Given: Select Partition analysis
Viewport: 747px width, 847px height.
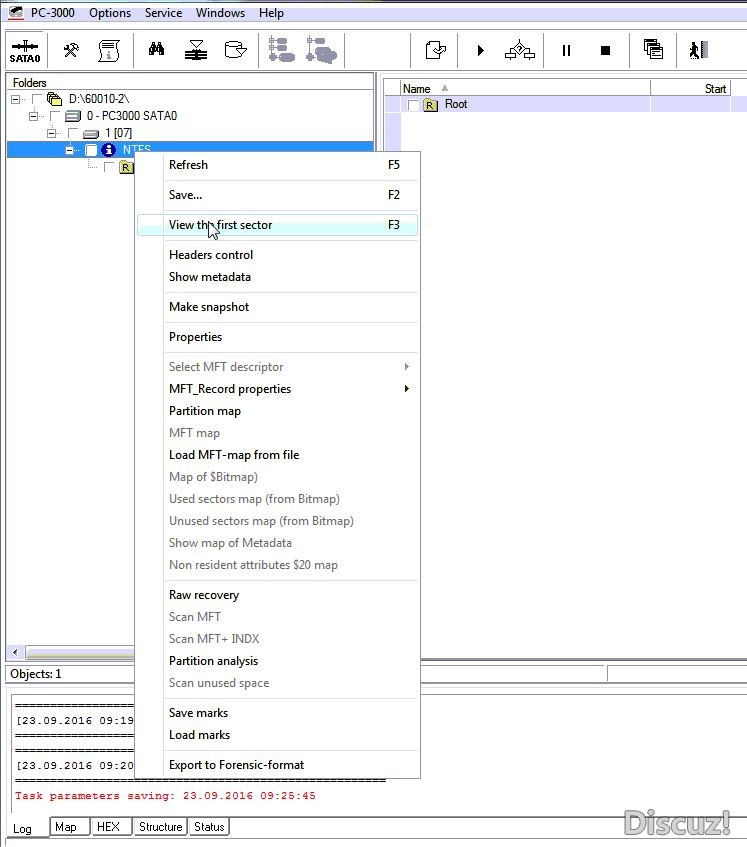Looking at the screenshot, I should tap(277, 661).
